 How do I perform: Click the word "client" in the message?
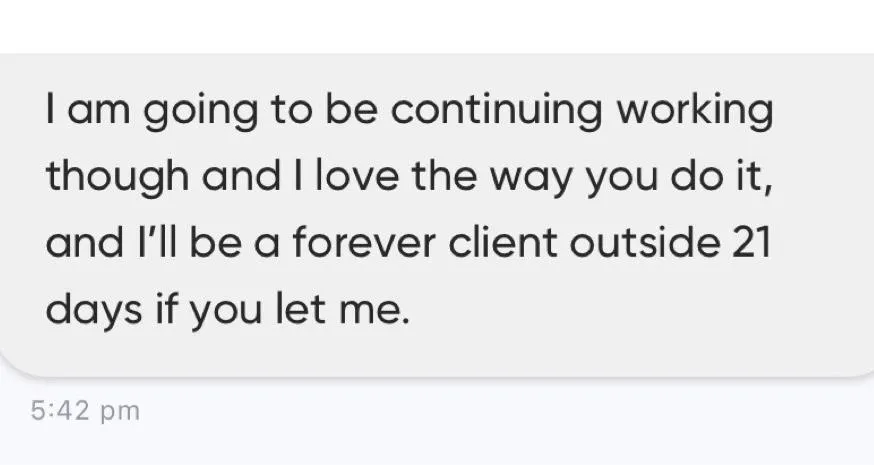click(x=502, y=243)
